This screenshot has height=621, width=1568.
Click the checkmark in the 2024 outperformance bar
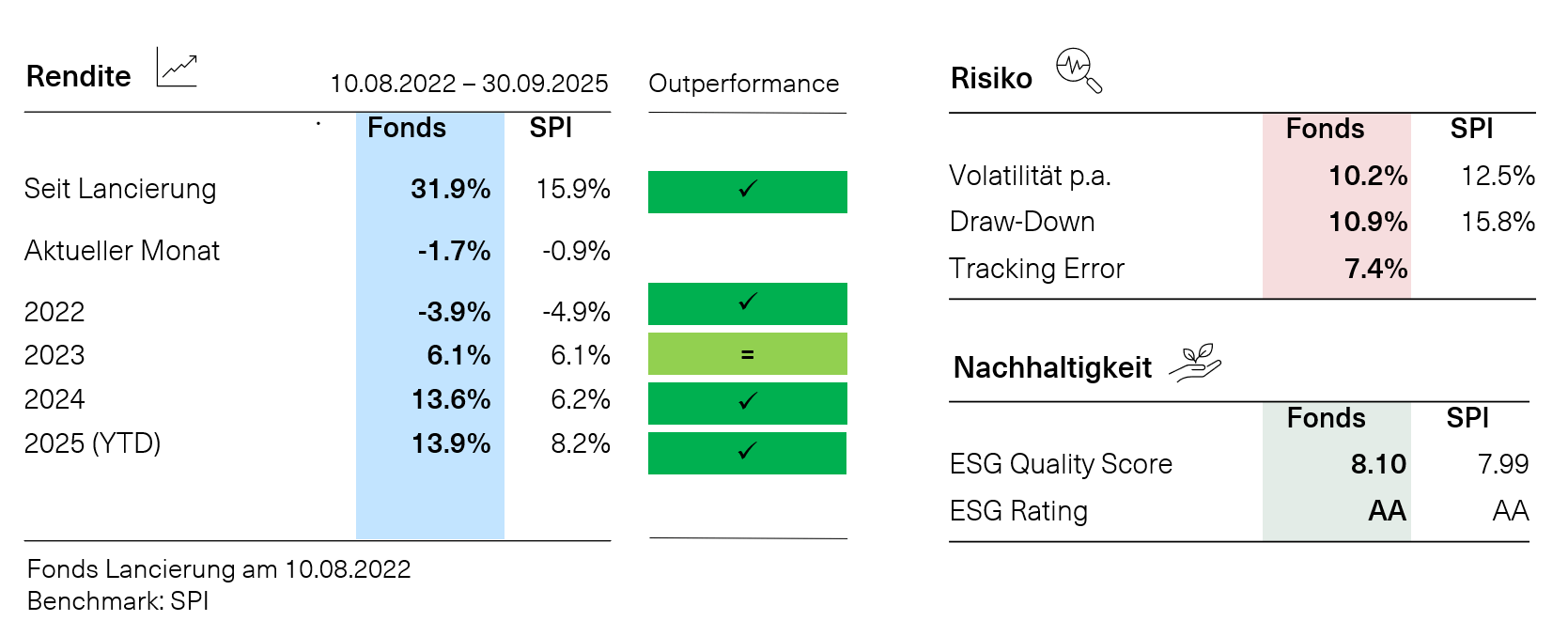click(x=748, y=402)
